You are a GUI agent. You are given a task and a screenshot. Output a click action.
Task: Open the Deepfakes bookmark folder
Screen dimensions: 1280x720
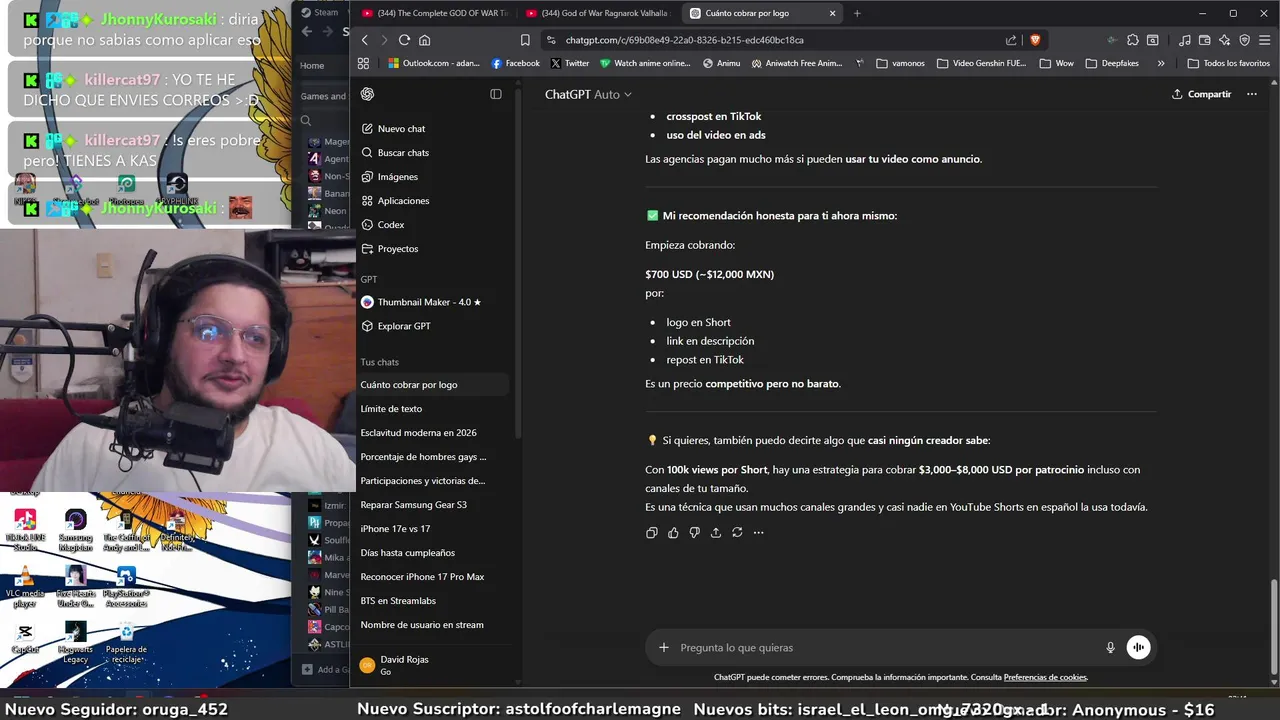[x=1111, y=63]
